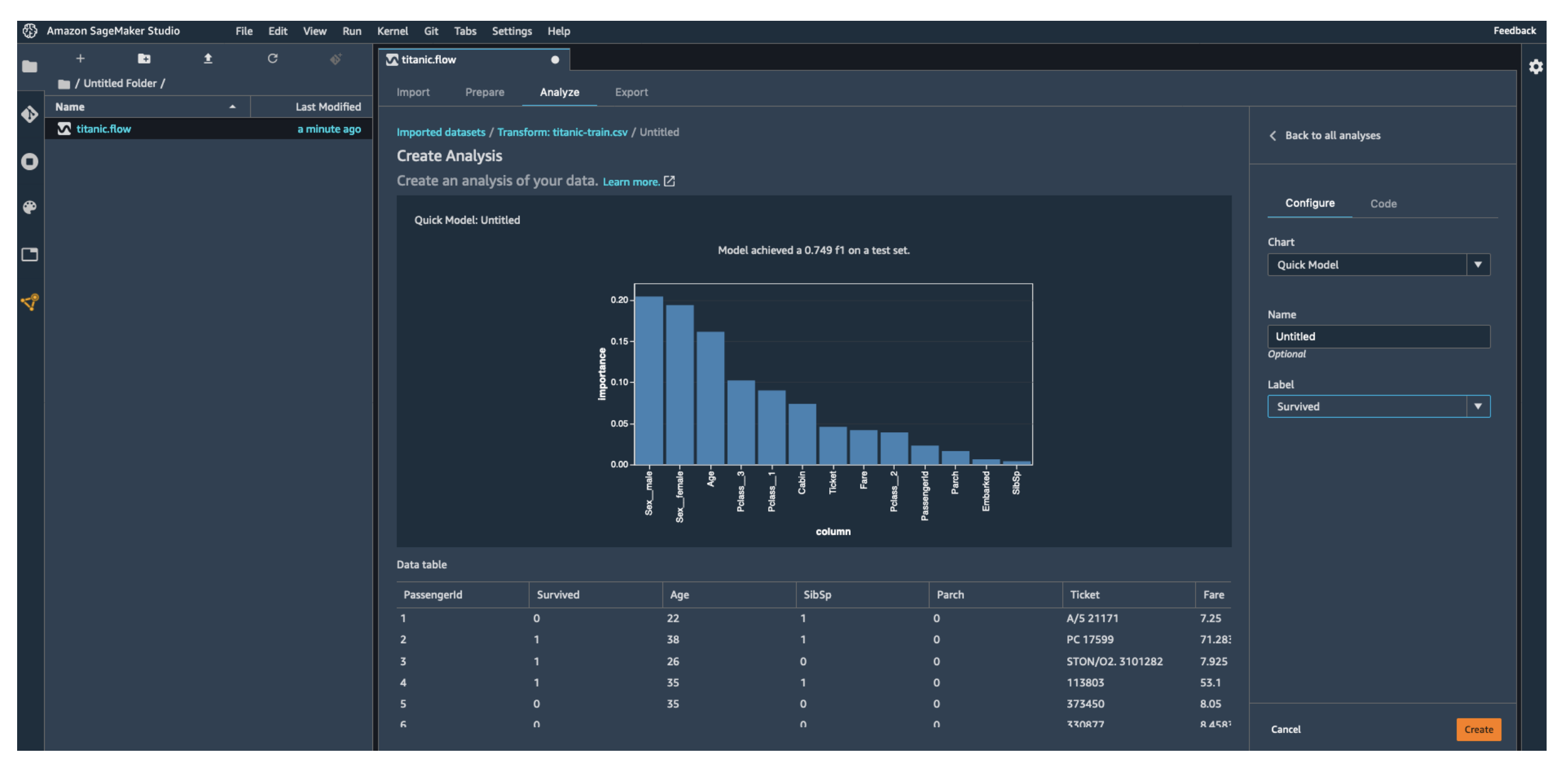
Task: Switch to the Code tab
Action: click(1383, 204)
